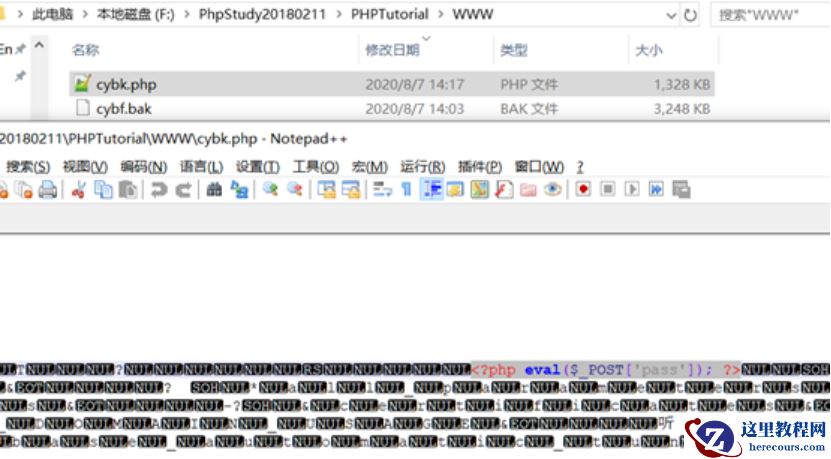Sort by 大小 column header
Screen dimensions: 831x459
(649, 50)
